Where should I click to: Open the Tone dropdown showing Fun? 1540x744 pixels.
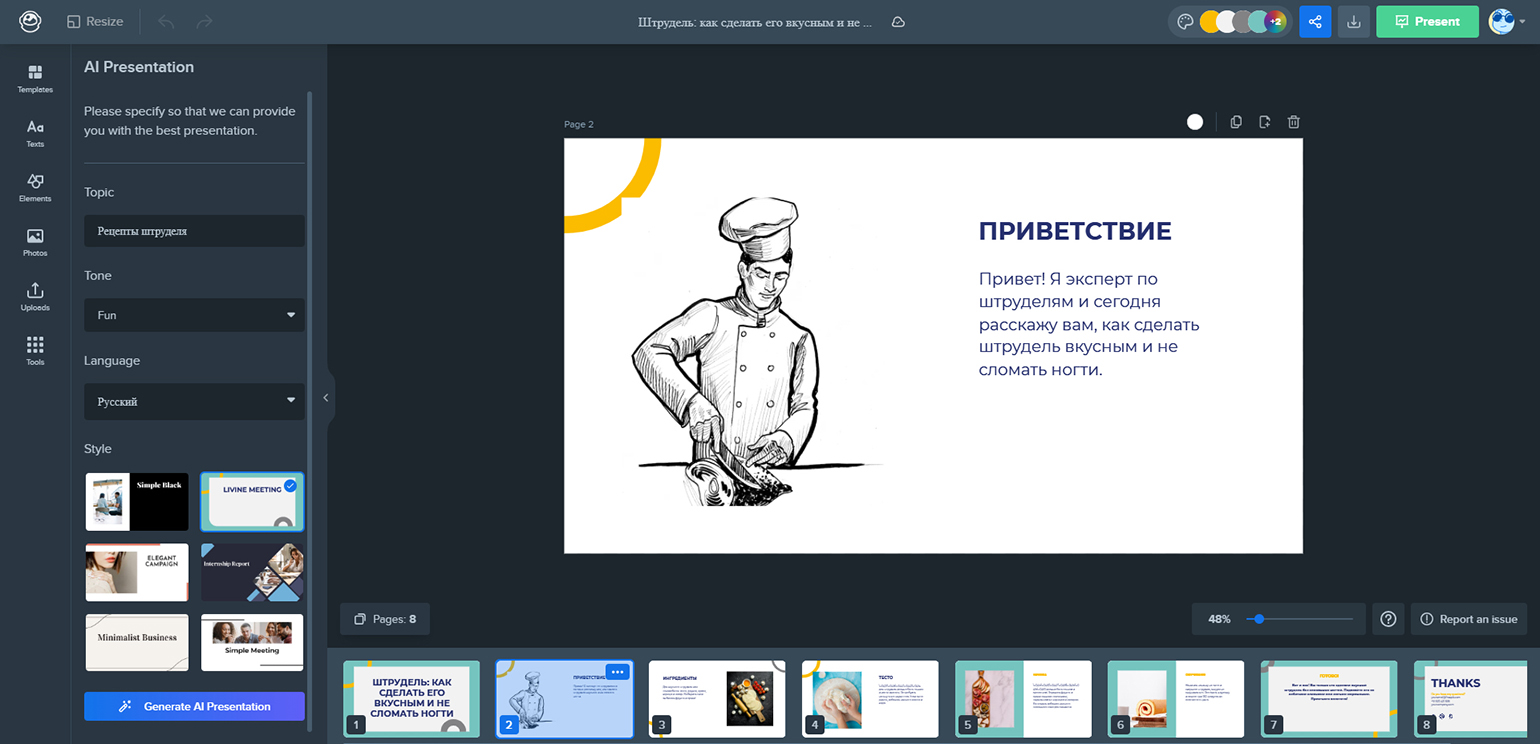[194, 315]
